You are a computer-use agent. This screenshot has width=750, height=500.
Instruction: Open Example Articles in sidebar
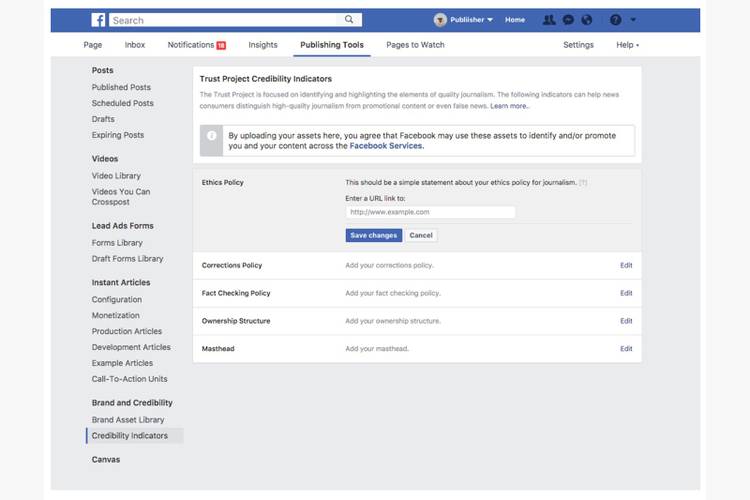(x=122, y=363)
